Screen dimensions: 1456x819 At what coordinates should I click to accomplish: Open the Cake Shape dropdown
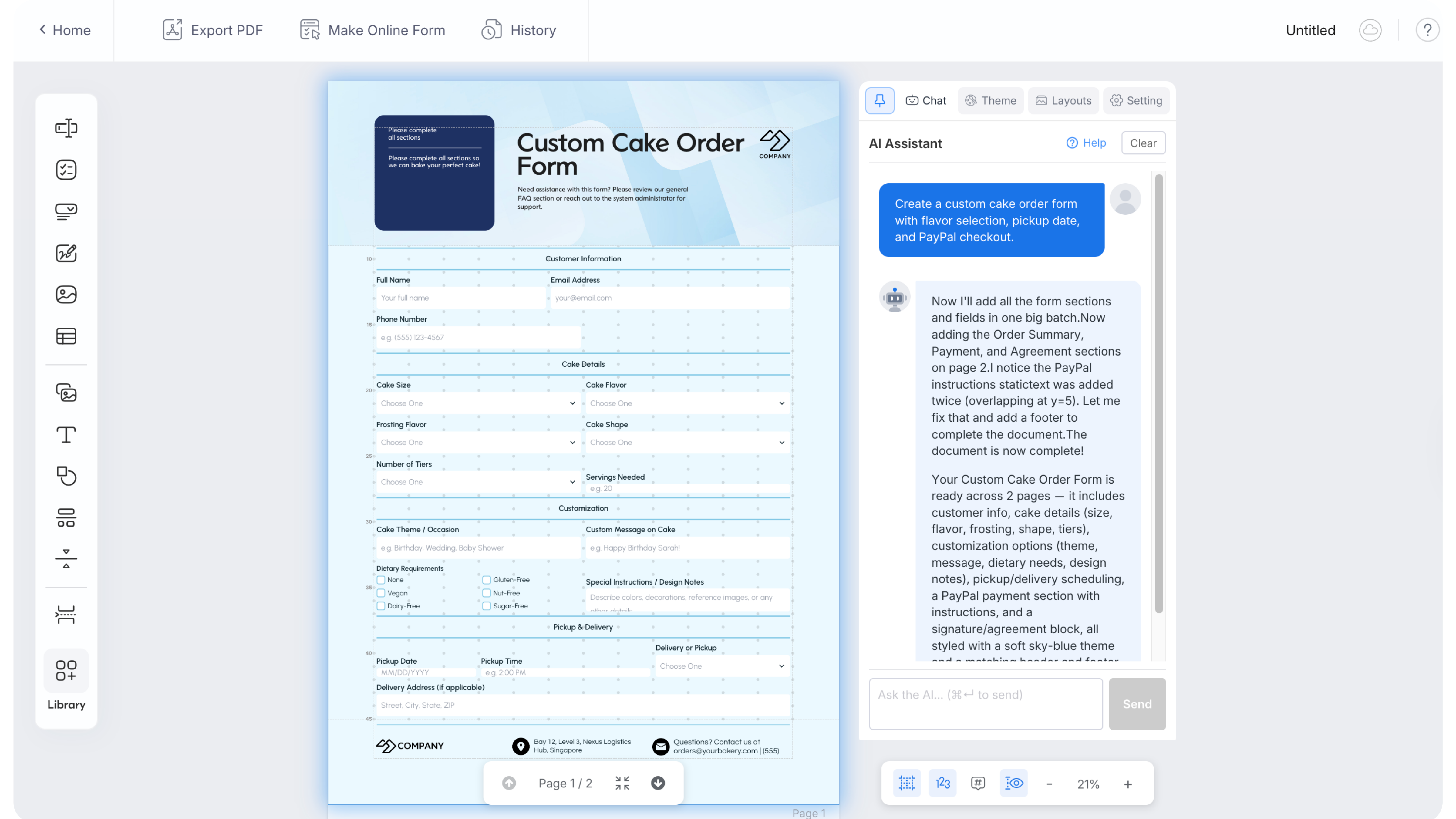[687, 443]
